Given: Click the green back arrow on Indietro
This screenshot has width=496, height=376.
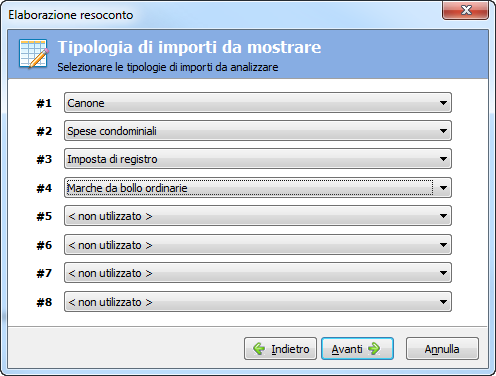Looking at the screenshot, I should point(259,349).
